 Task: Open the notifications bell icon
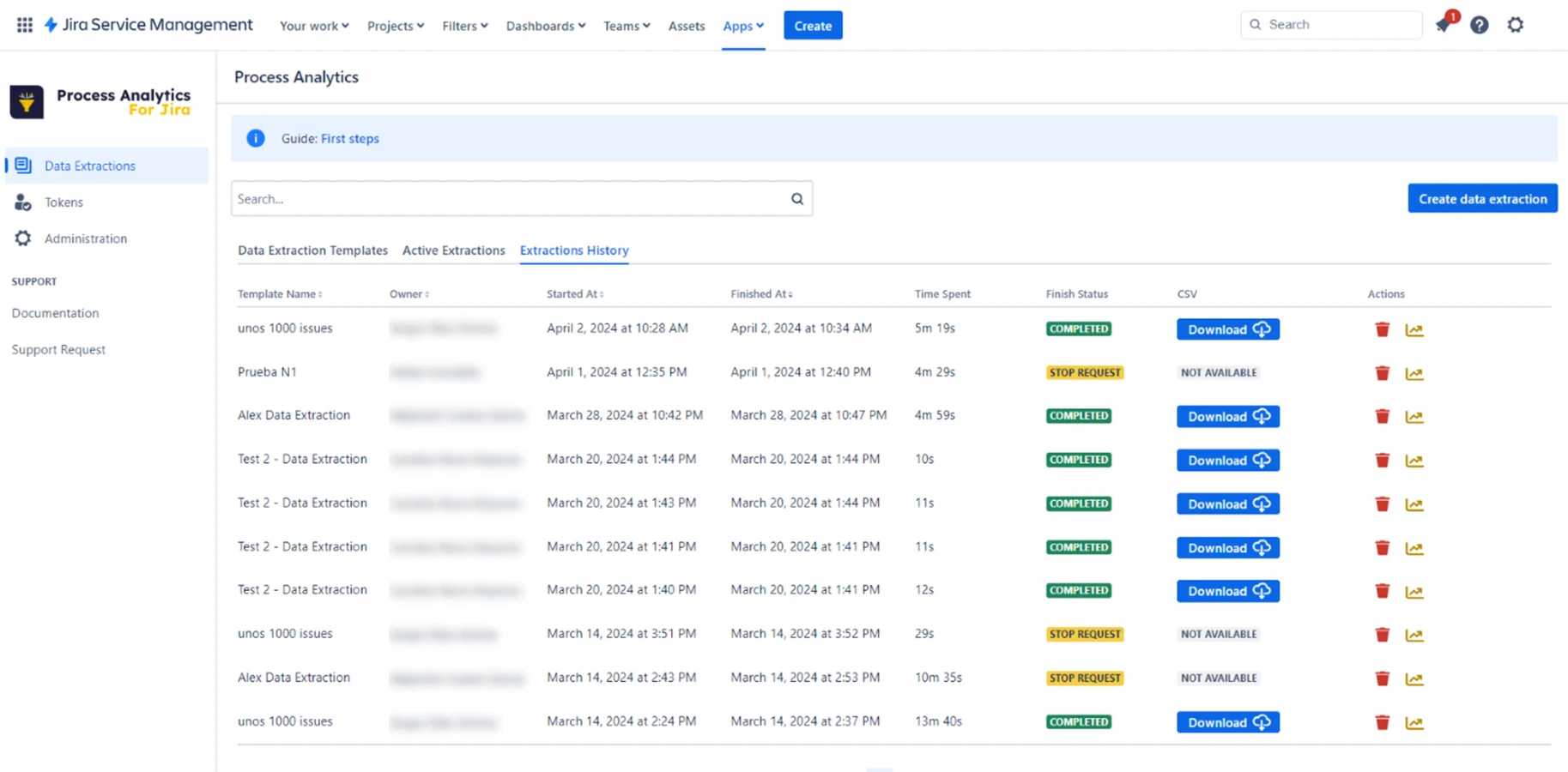[x=1443, y=26]
